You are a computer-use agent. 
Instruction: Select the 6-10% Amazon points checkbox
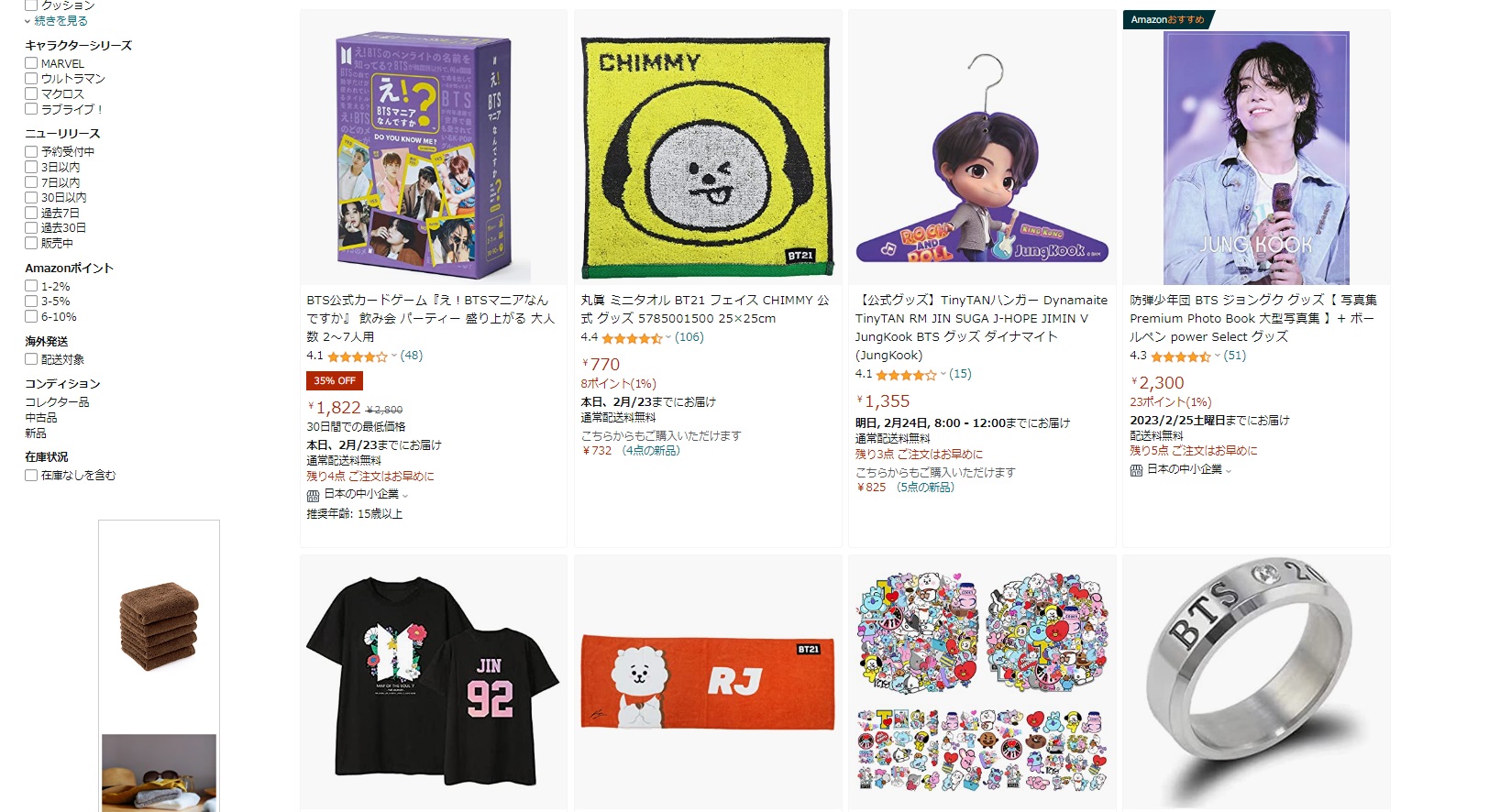[31, 317]
